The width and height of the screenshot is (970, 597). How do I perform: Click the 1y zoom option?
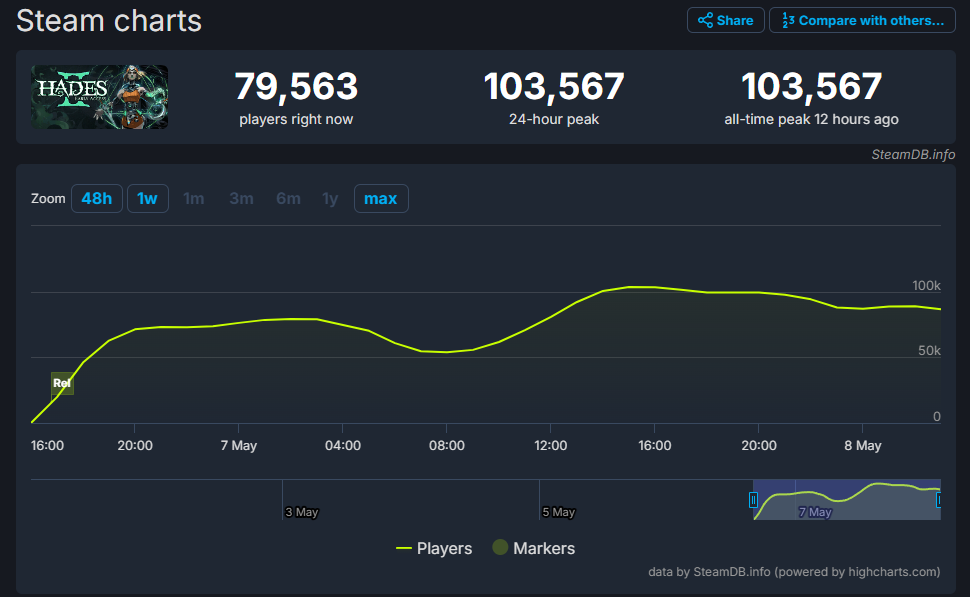coord(330,198)
